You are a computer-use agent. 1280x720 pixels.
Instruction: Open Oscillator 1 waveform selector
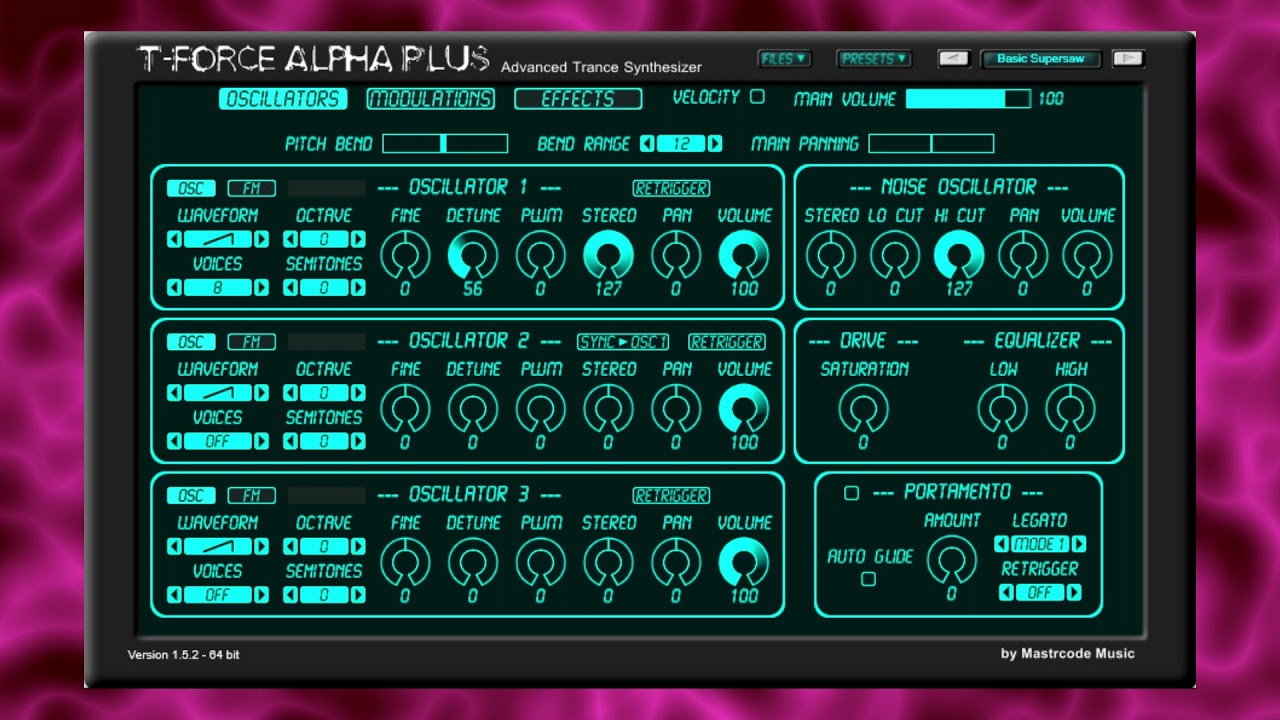pyautogui.click(x=218, y=239)
